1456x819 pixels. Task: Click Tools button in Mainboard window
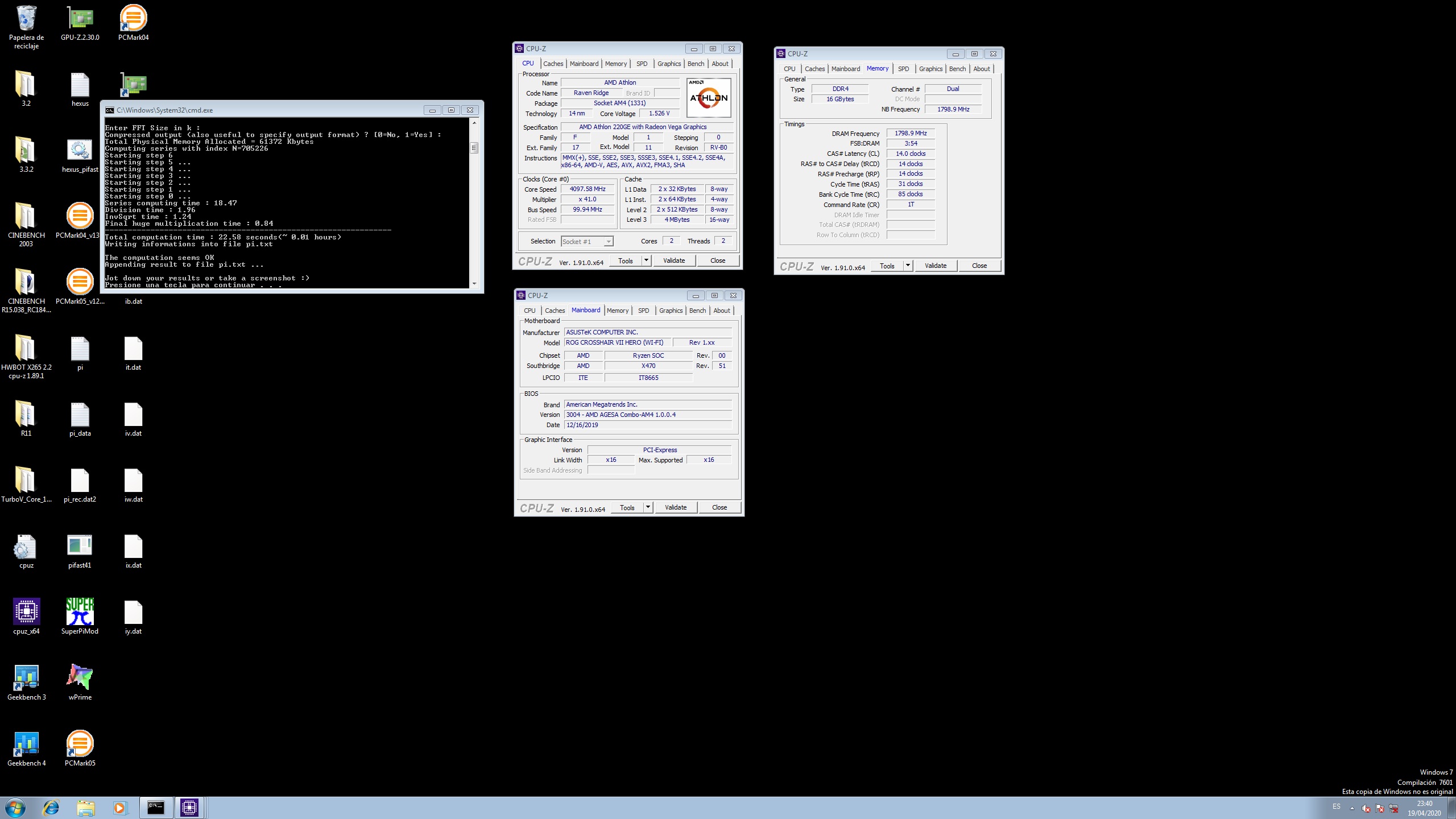[627, 507]
